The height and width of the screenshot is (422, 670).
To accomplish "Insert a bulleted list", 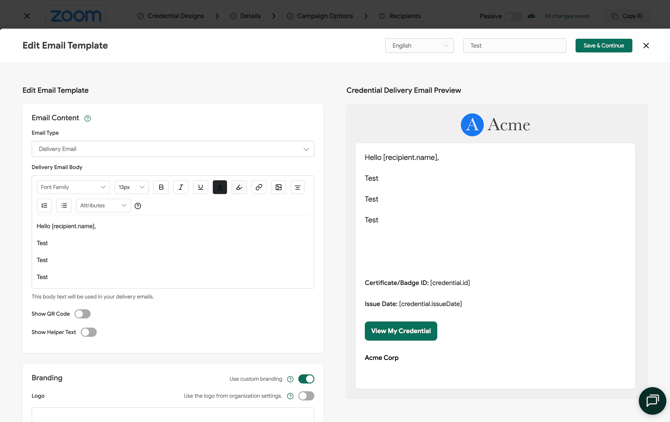I will 64,205.
